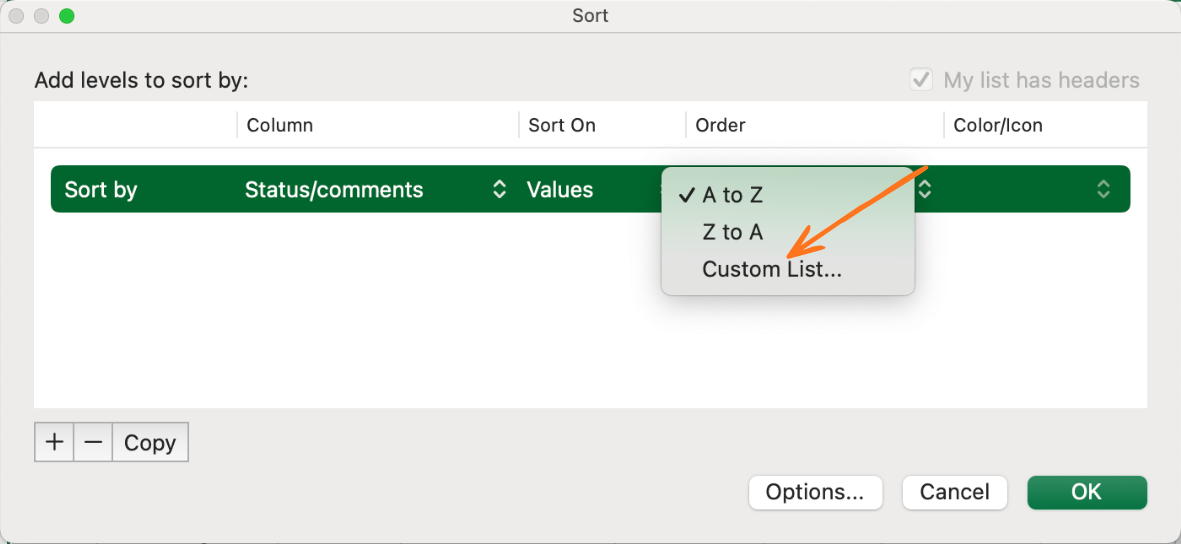Close the Sort window with the red button
Image resolution: width=1181 pixels, height=544 pixels.
click(17, 17)
